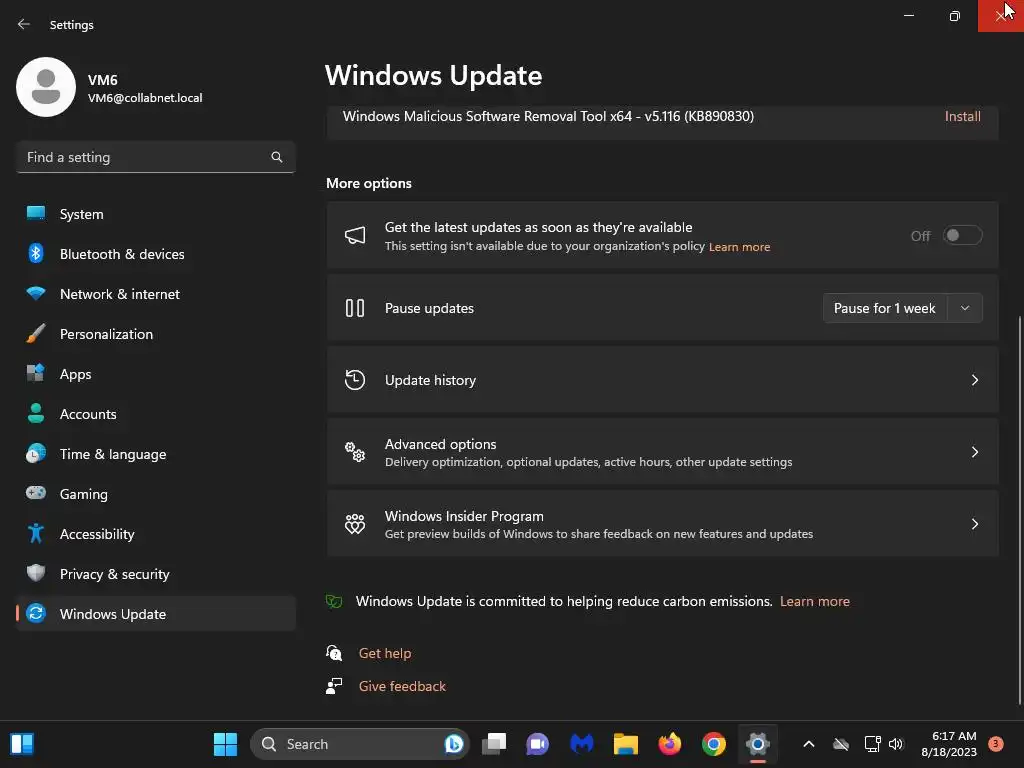This screenshot has height=768, width=1024.
Task: Install the Malicious Software Removal Tool update
Action: coord(963,116)
